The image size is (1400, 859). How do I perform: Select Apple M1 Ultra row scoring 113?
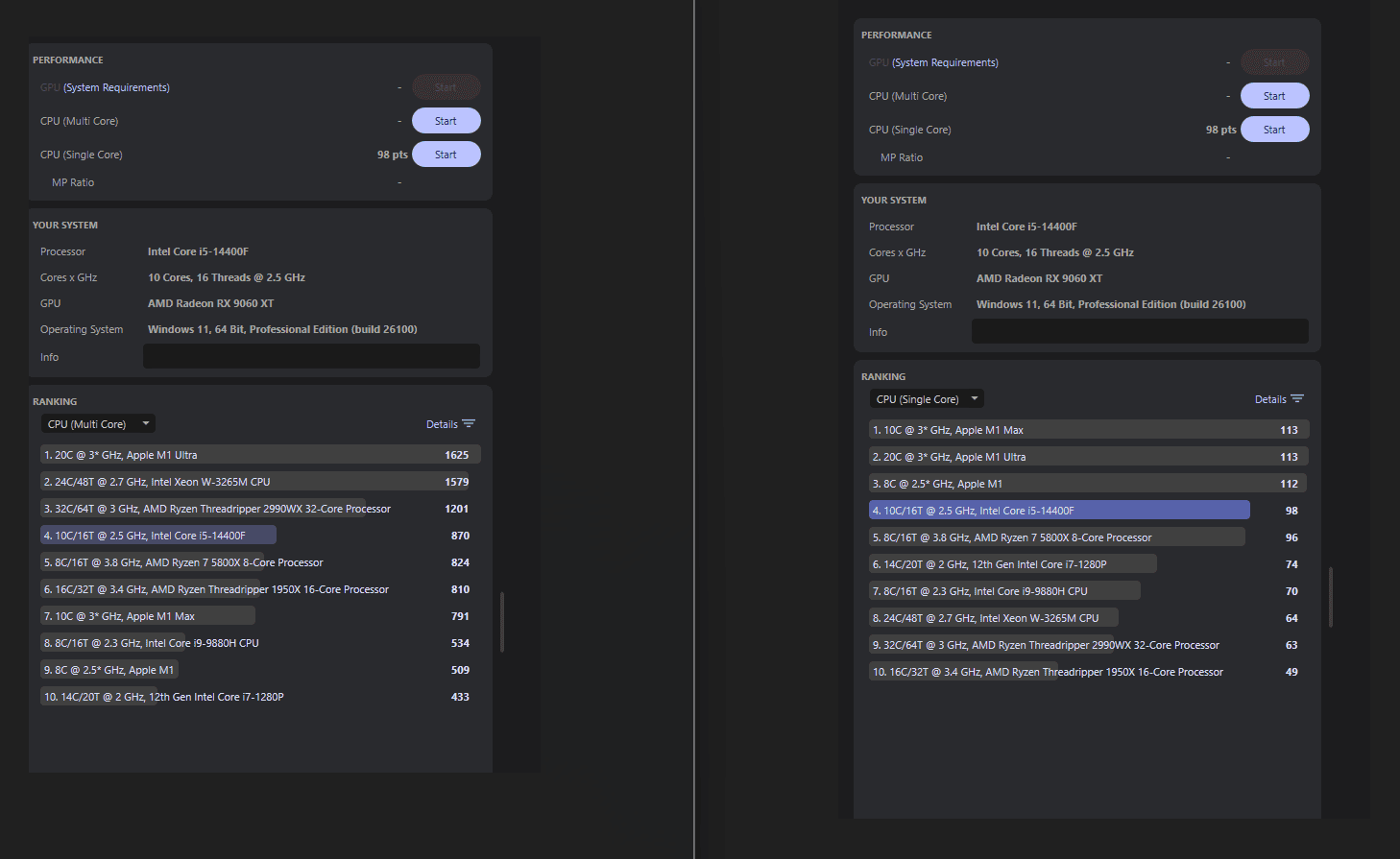pyautogui.click(x=1089, y=457)
